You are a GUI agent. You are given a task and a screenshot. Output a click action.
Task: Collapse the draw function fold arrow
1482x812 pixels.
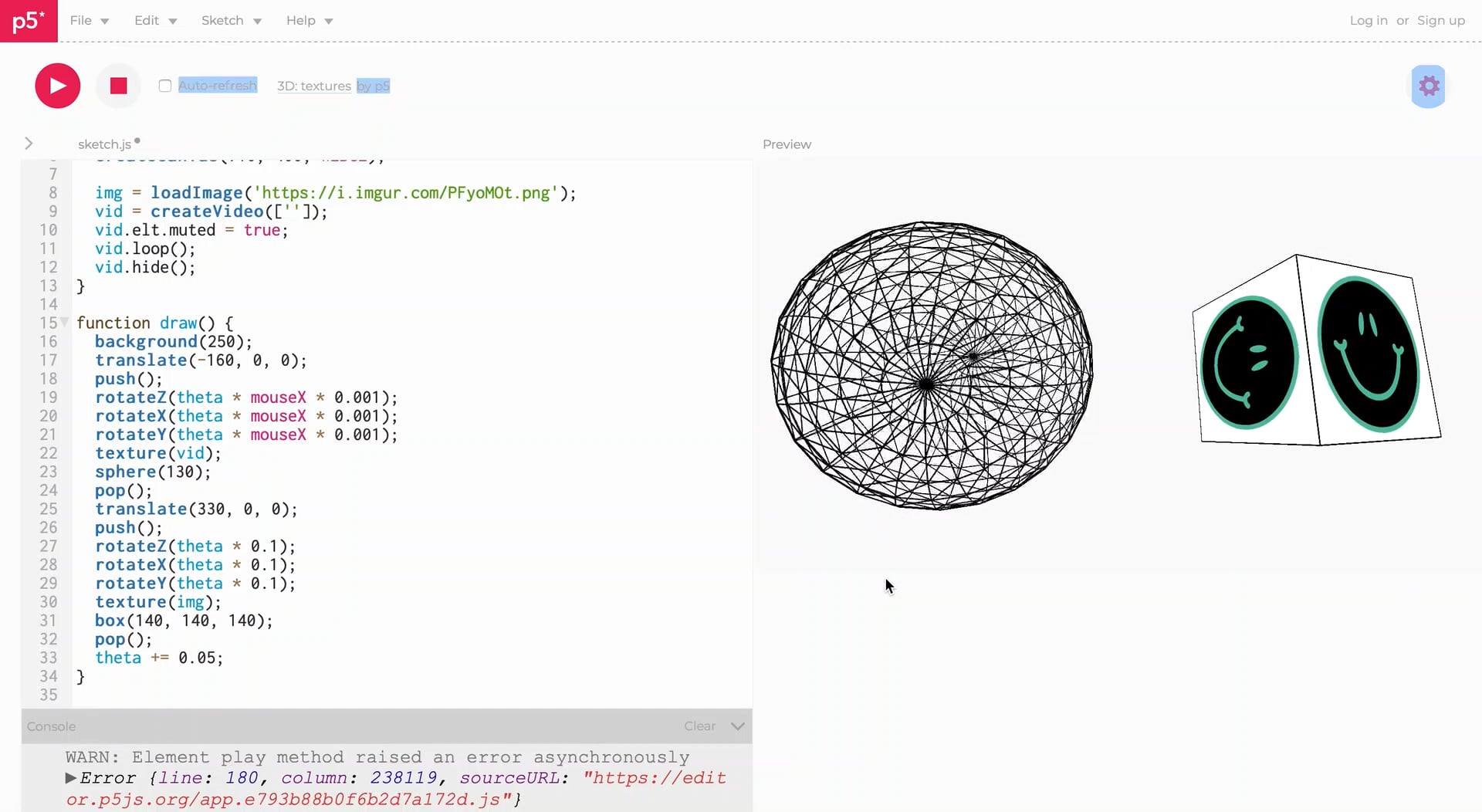coord(65,323)
